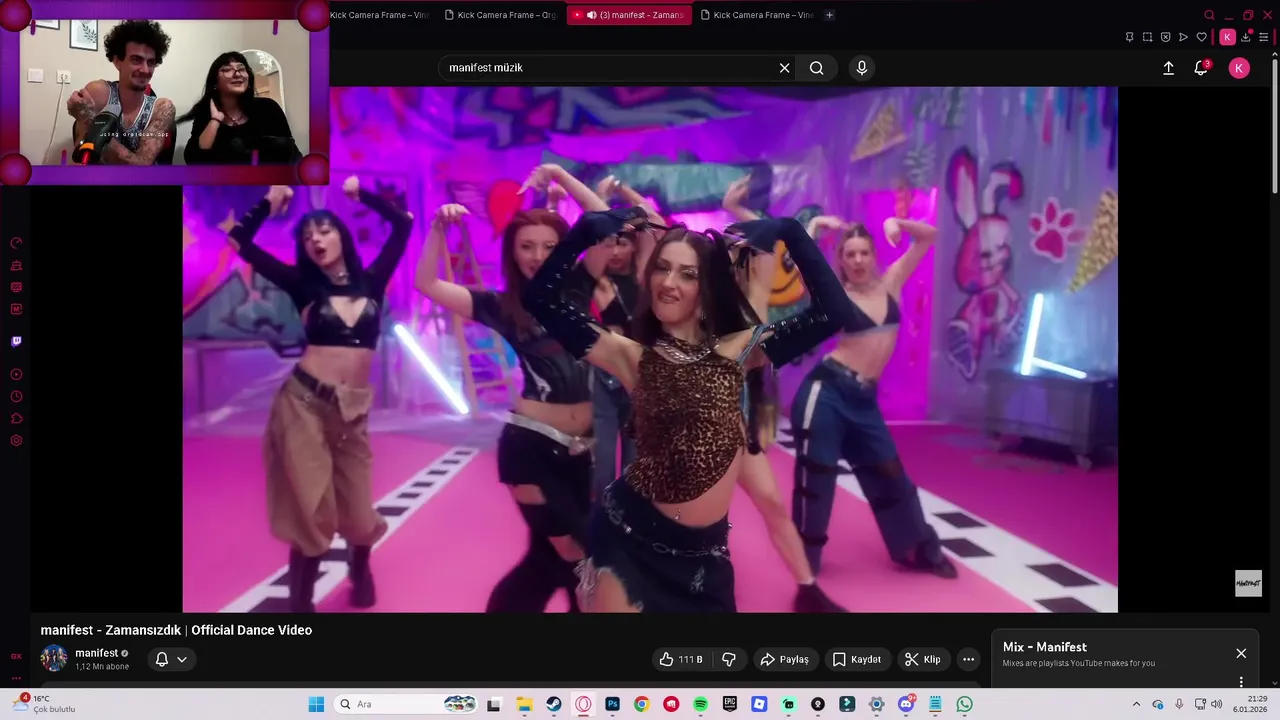Open Opera profile K button
This screenshot has width=1280, height=720.
point(1227,37)
